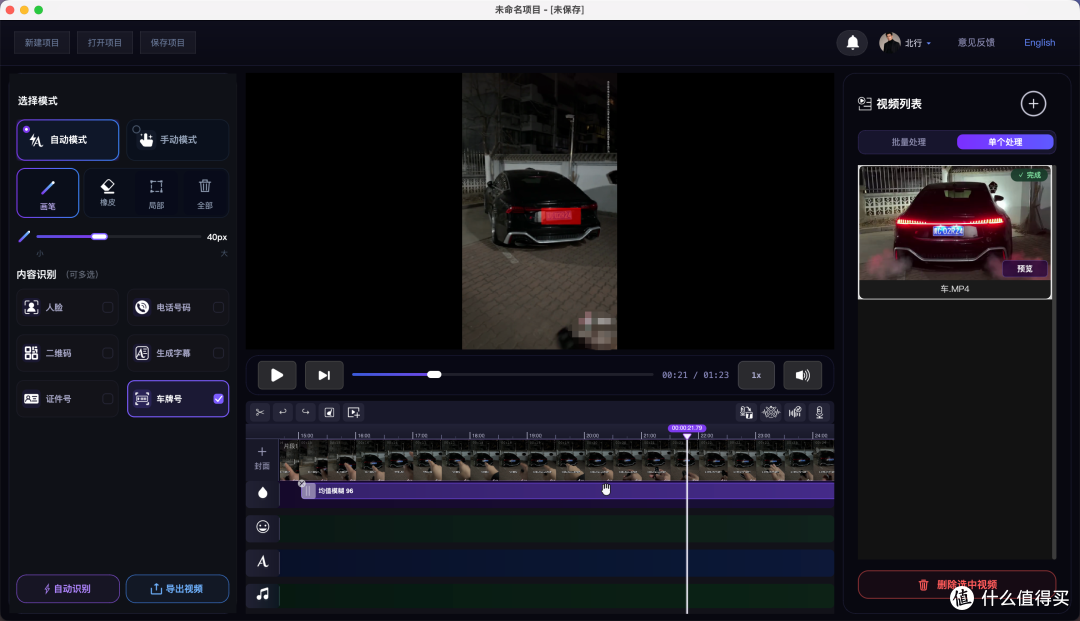Open the notification bell

pyautogui.click(x=852, y=43)
